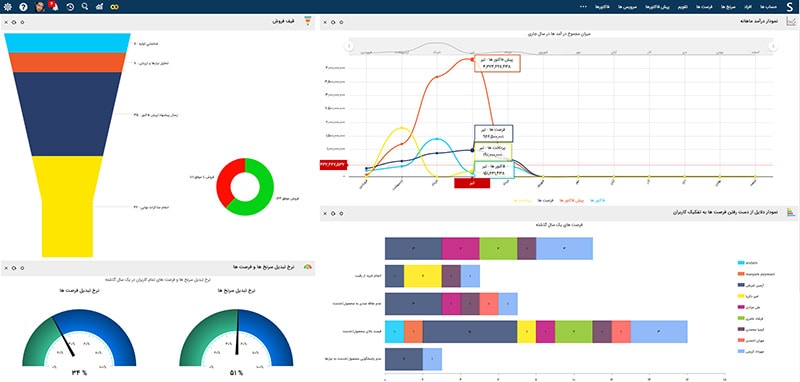The width and height of the screenshot is (800, 382).
Task: Click the red value marker on line chart y-axis
Action: click(x=333, y=165)
